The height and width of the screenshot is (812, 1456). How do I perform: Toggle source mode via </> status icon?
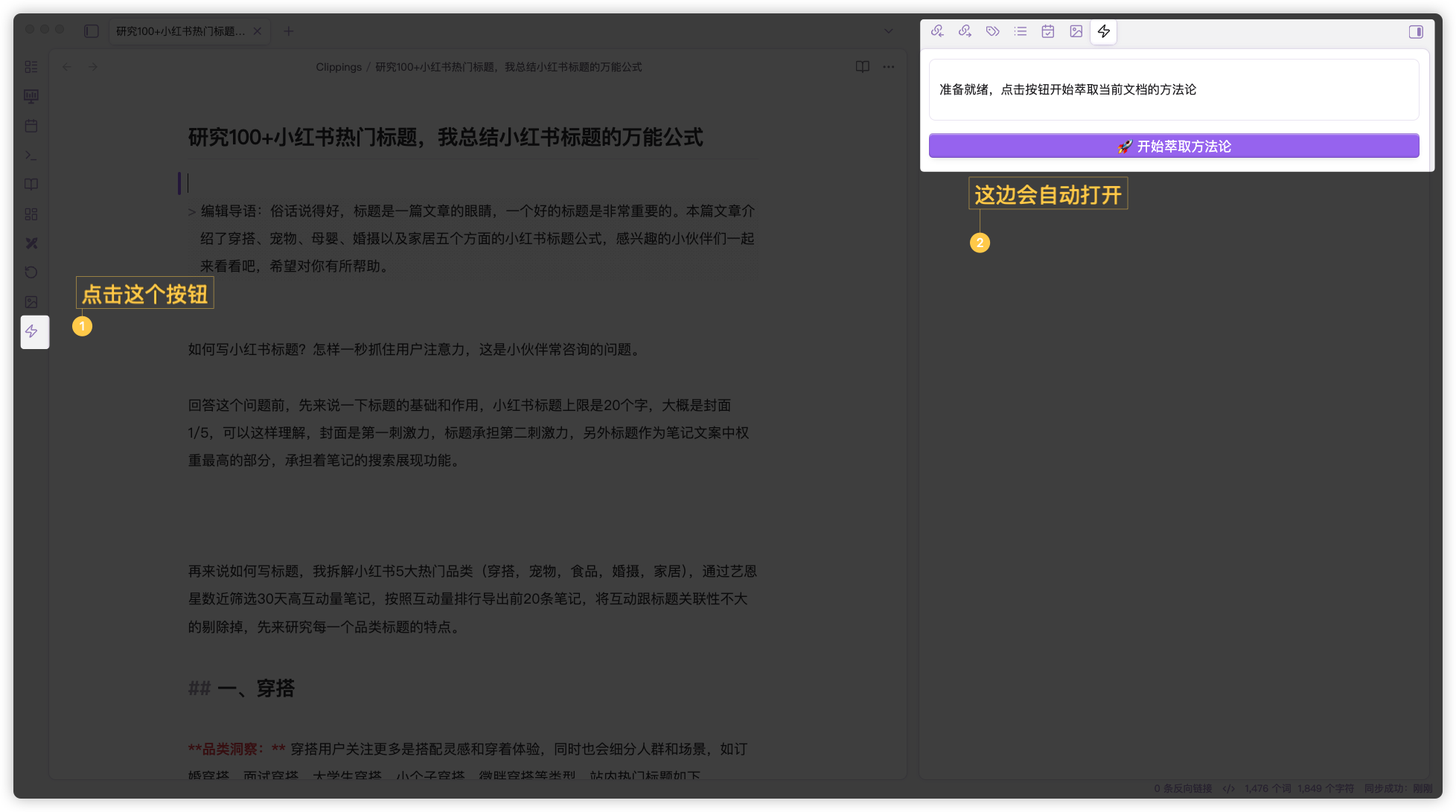(1228, 788)
